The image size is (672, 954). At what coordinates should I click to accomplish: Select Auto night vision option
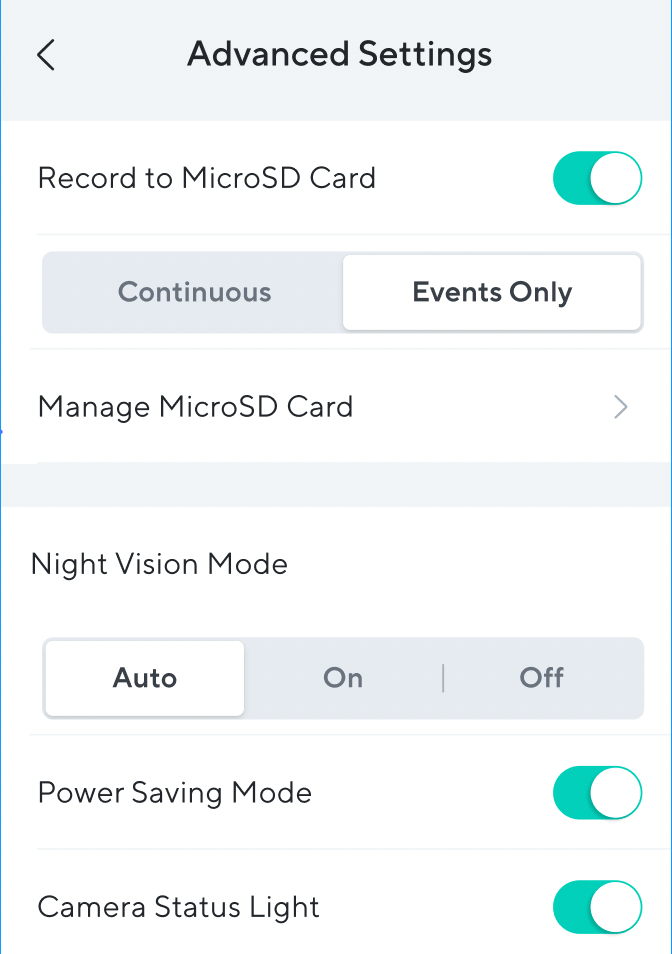pyautogui.click(x=144, y=678)
